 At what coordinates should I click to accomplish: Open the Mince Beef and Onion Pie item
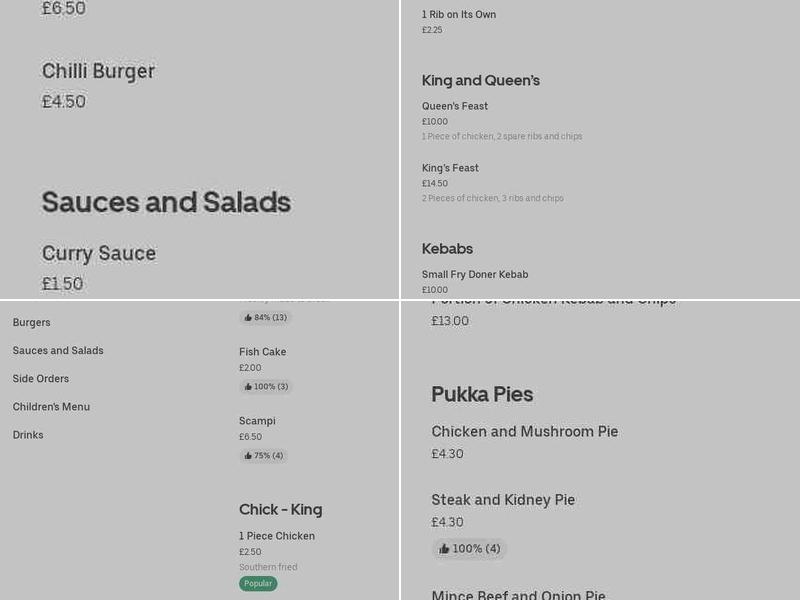518,595
